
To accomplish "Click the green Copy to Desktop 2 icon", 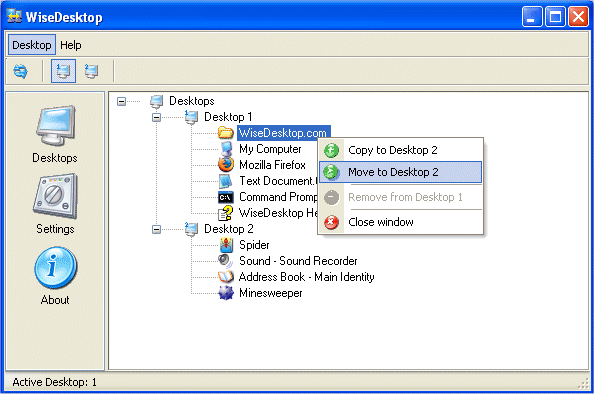I will [331, 150].
